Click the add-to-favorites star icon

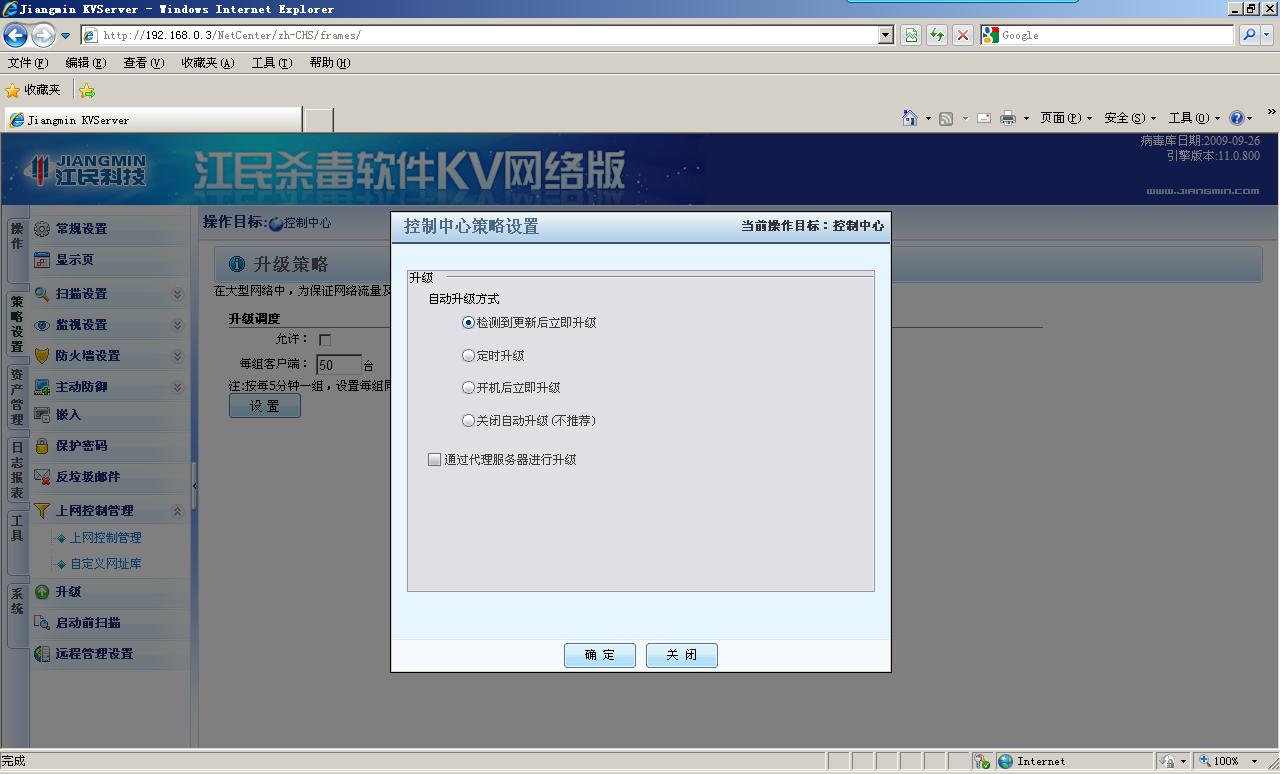(x=87, y=90)
